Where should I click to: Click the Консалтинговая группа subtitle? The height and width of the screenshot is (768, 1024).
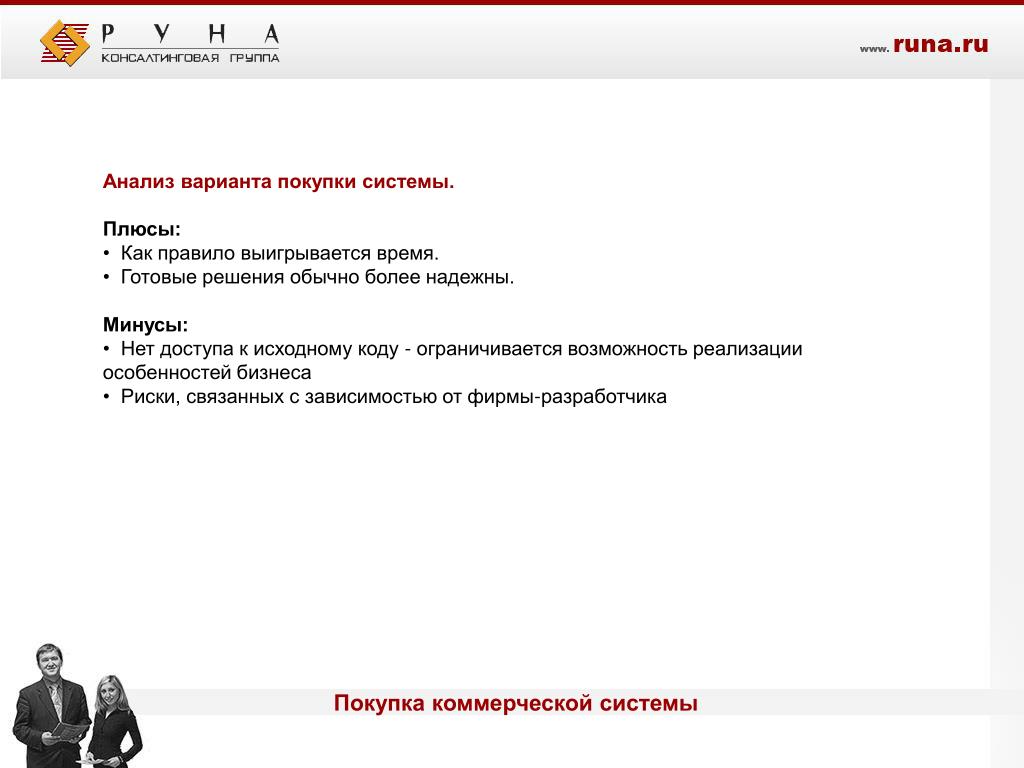tap(190, 58)
